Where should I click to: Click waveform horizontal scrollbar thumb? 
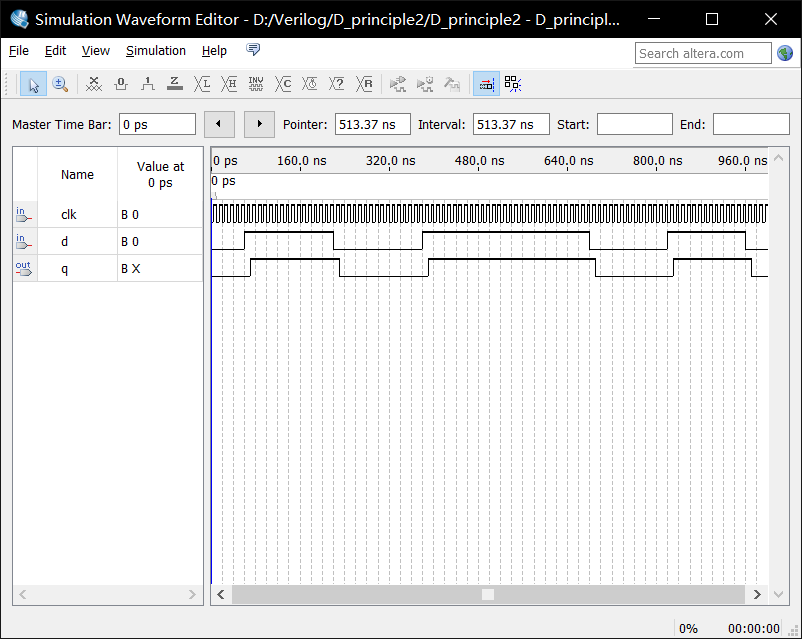[x=488, y=594]
